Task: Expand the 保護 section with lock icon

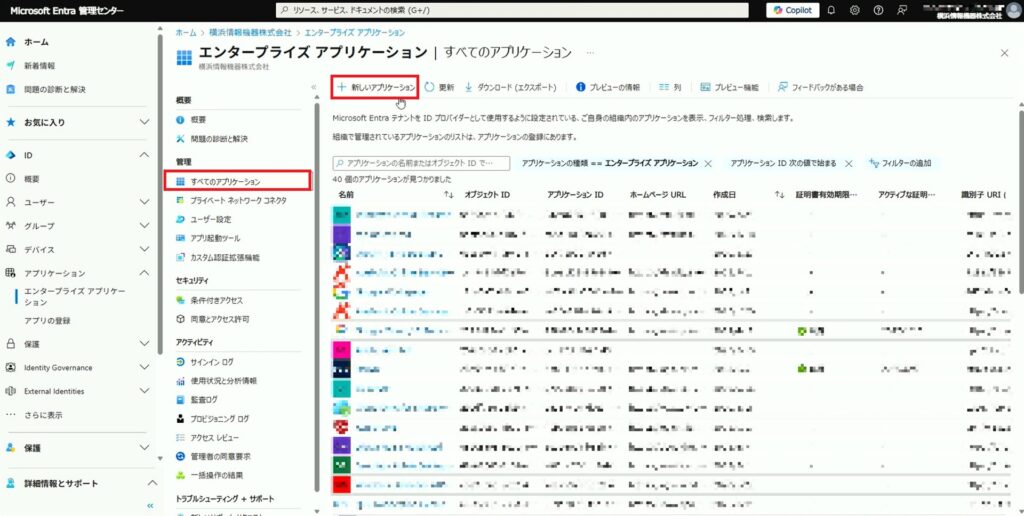Action: tap(144, 344)
